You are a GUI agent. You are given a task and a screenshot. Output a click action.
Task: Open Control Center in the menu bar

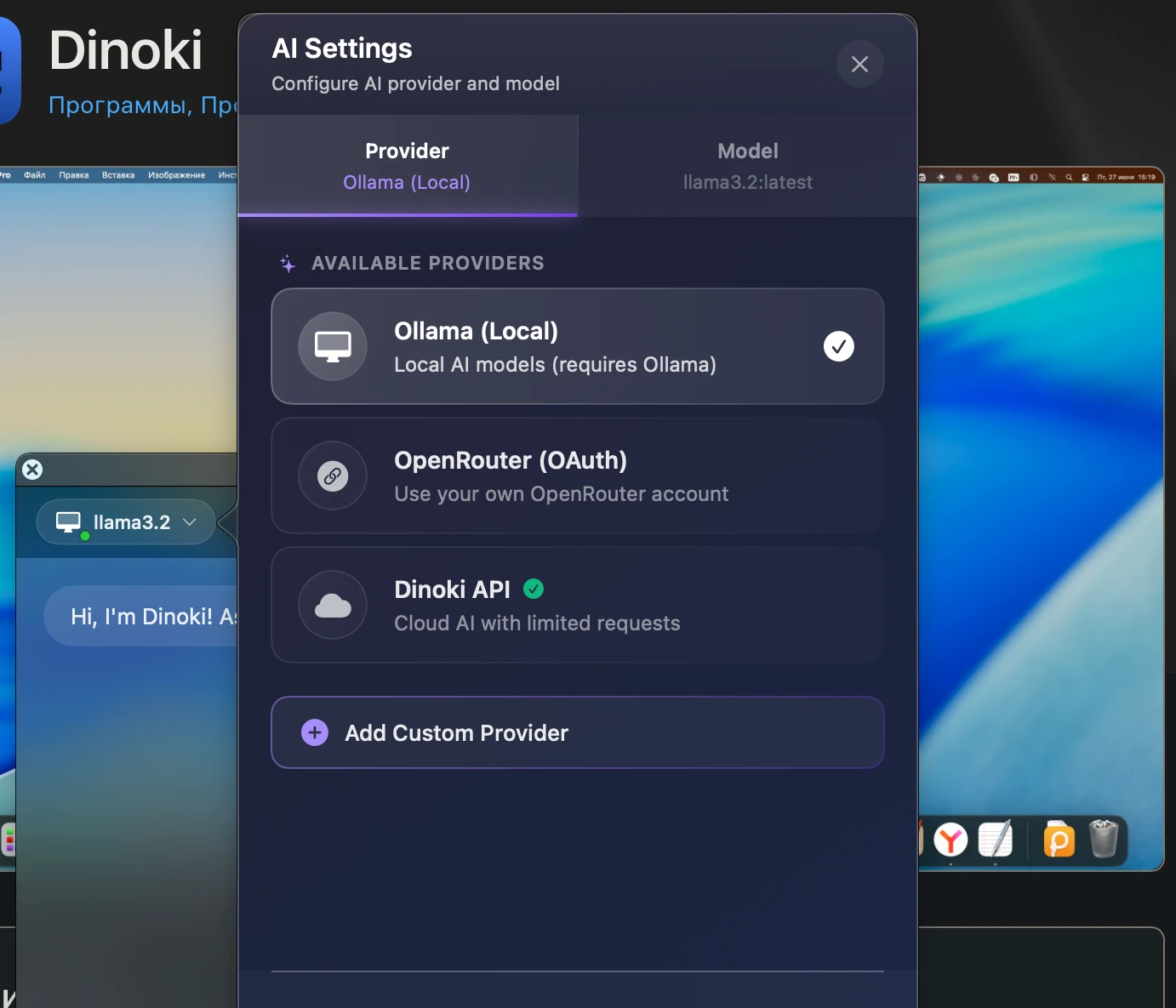coord(1085,178)
